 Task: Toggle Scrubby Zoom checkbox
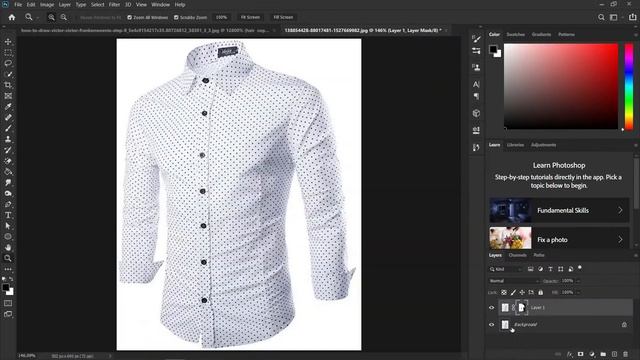176,18
